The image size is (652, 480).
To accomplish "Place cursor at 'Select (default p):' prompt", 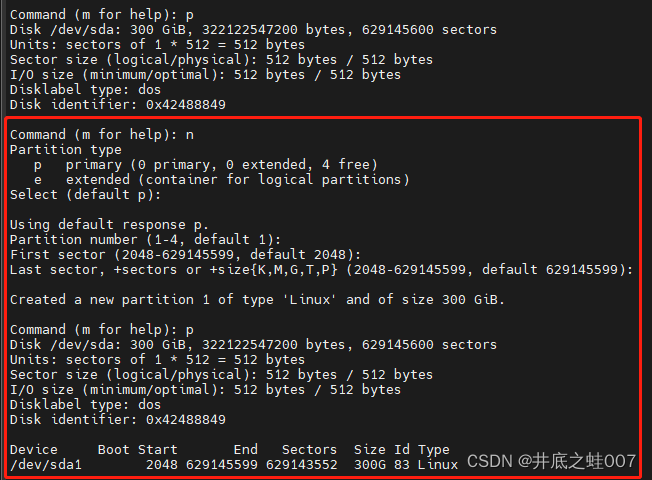I will click(85, 195).
